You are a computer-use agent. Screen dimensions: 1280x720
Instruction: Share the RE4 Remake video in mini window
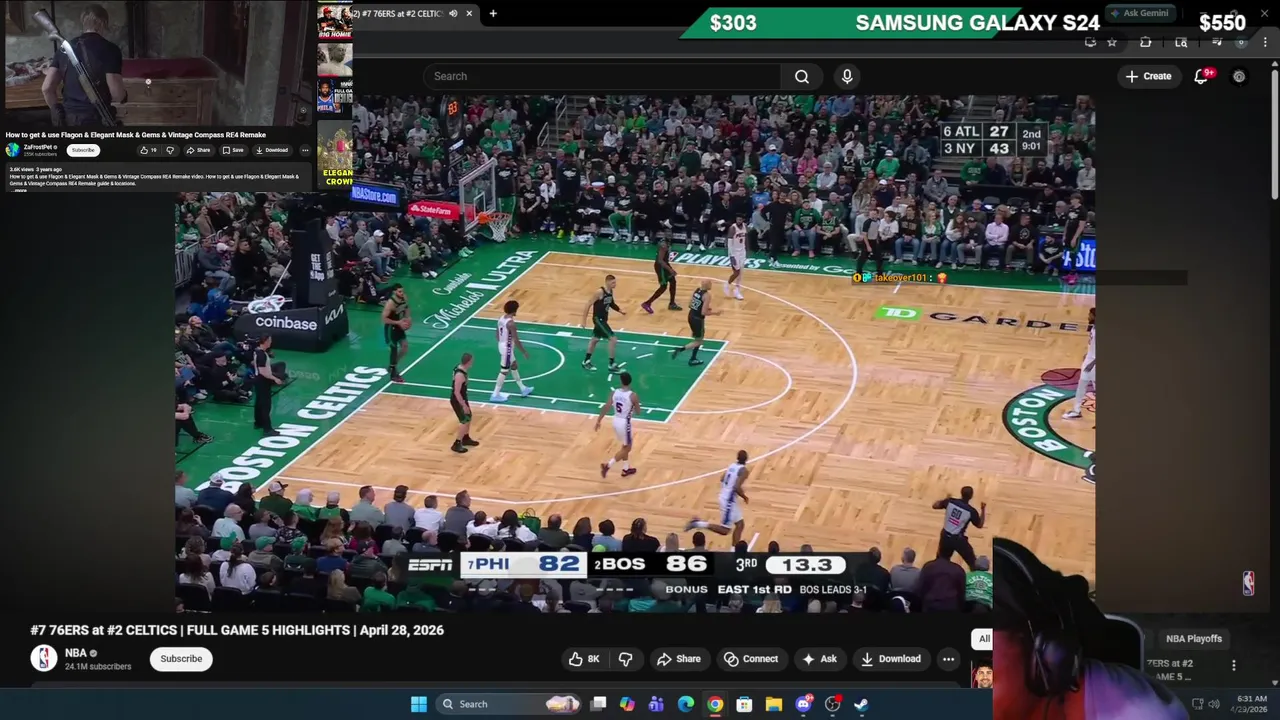(x=198, y=150)
